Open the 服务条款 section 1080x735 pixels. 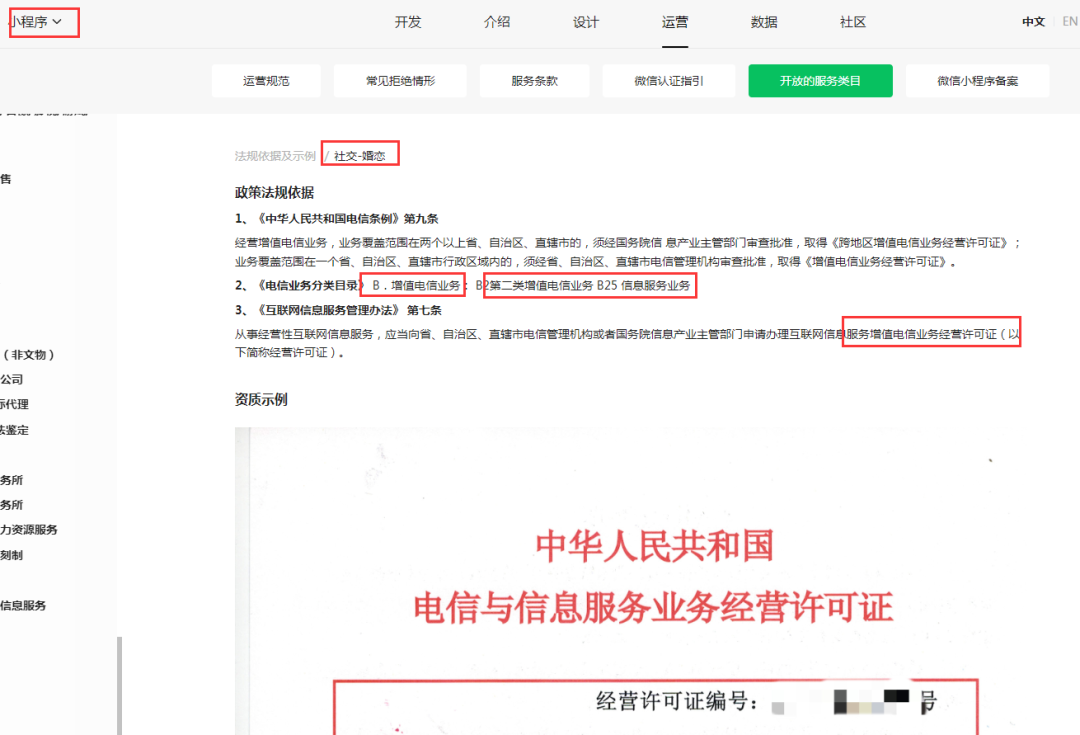click(x=534, y=81)
